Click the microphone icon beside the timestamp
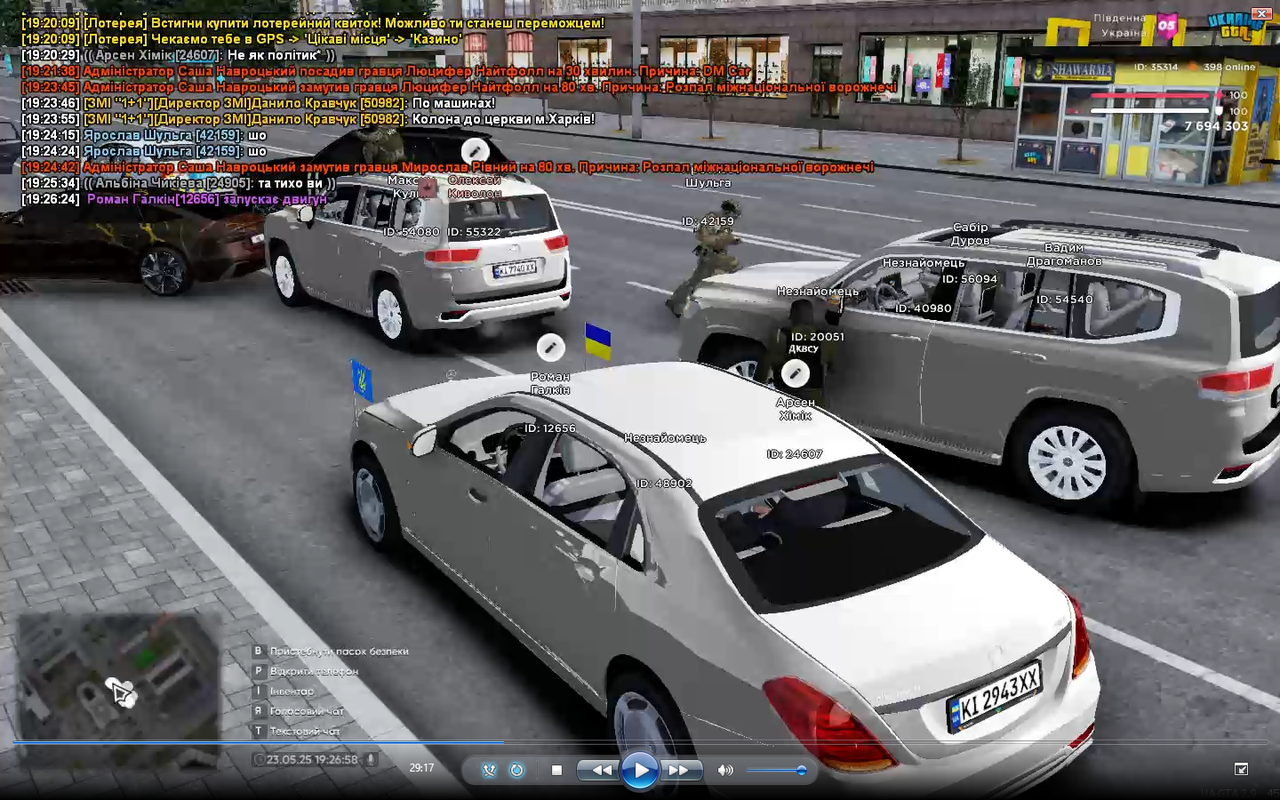This screenshot has height=800, width=1280. tap(371, 759)
